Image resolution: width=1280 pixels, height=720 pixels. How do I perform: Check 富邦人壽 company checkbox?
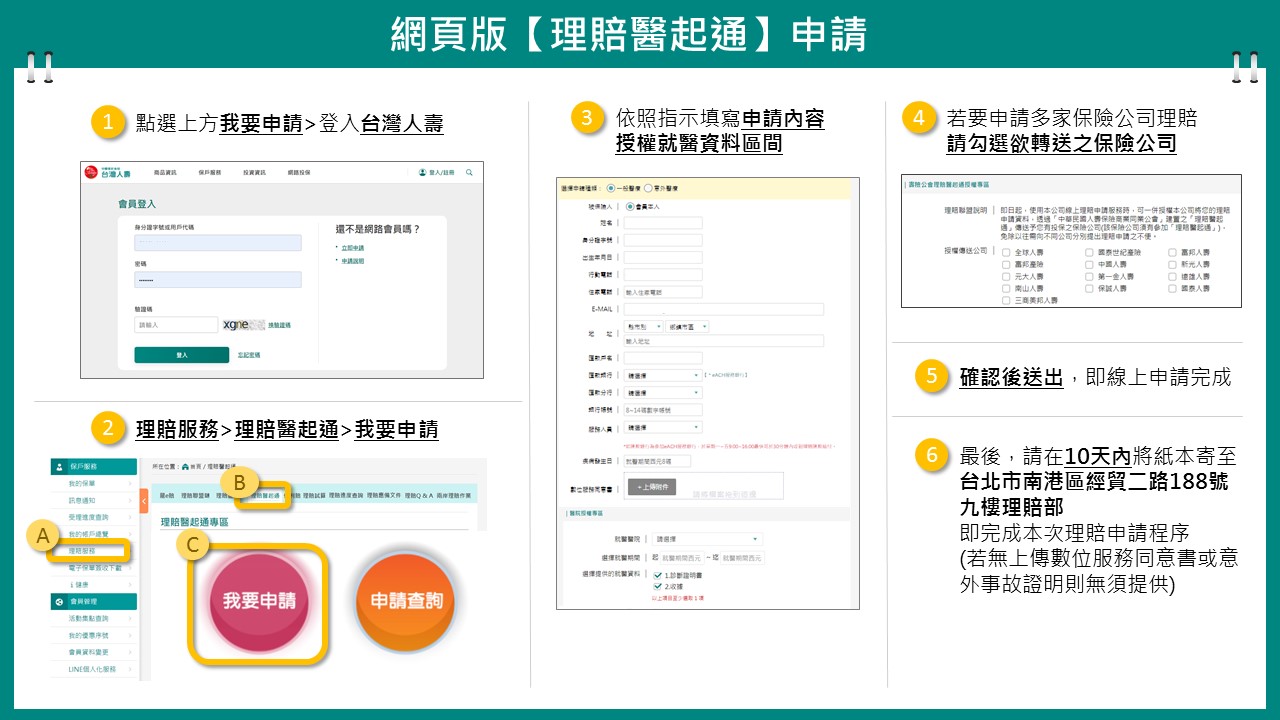1172,252
